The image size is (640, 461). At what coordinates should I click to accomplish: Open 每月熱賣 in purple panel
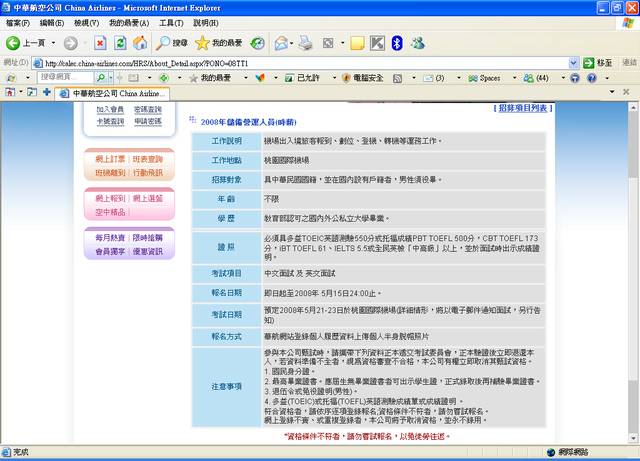pos(110,238)
